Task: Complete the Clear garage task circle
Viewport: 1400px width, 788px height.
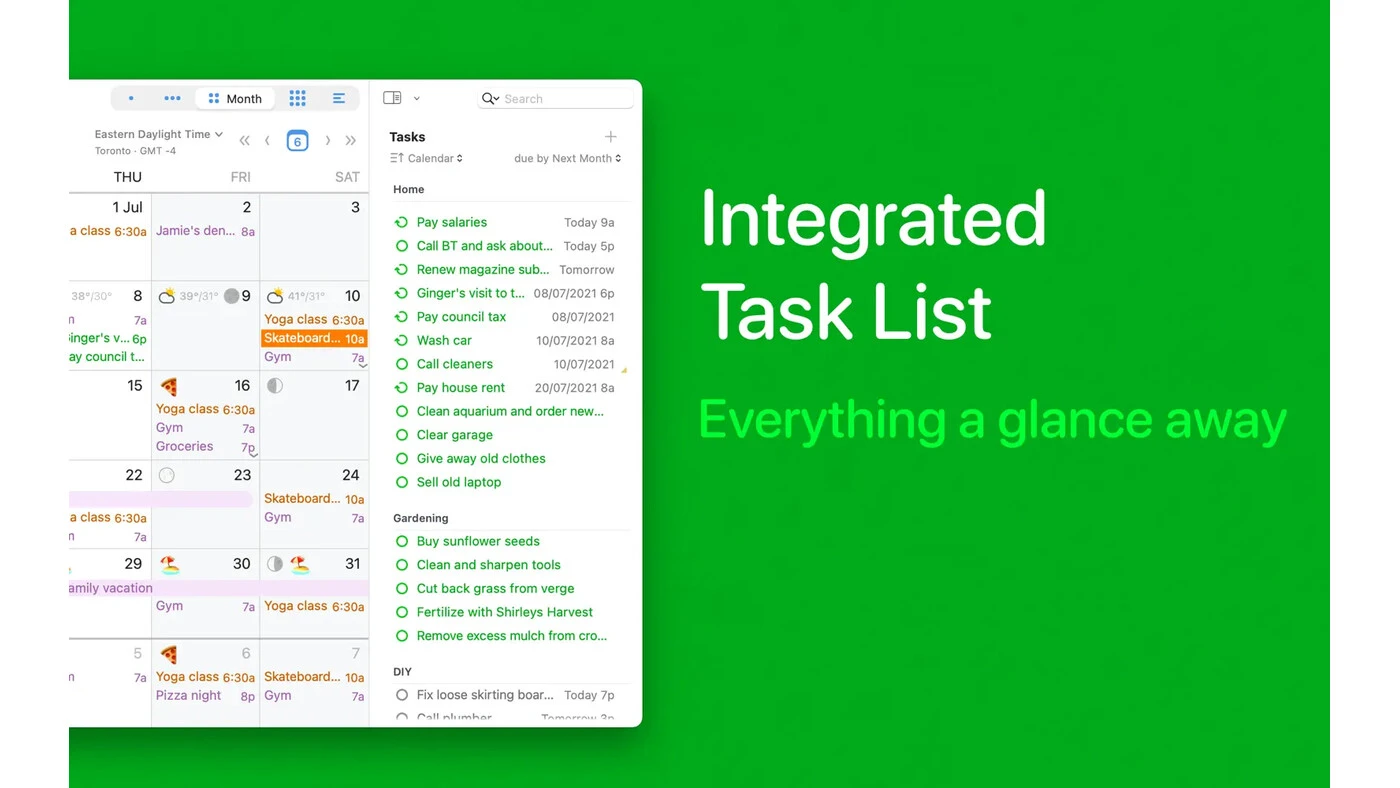Action: click(402, 435)
